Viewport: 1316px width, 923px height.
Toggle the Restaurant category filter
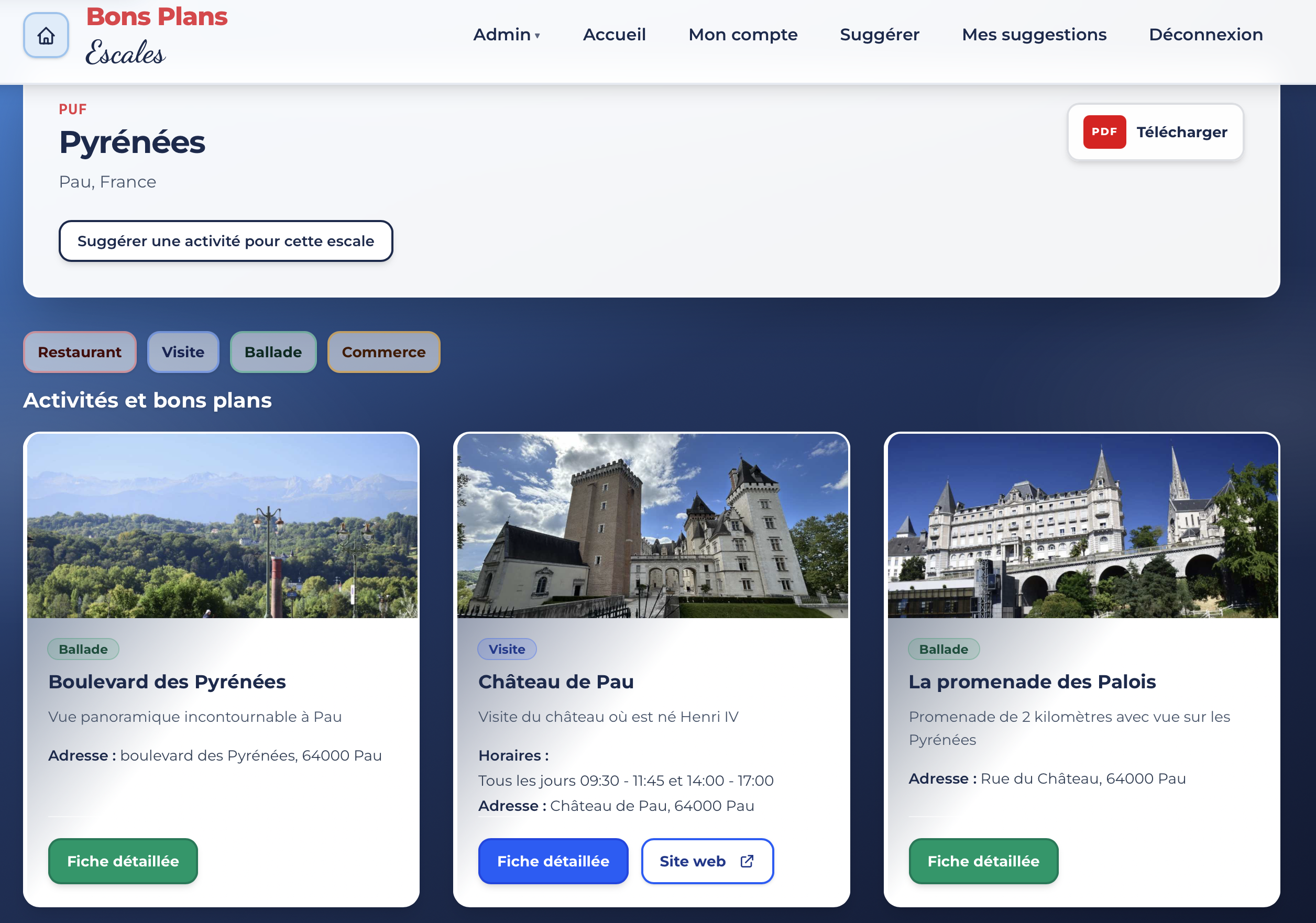[x=79, y=352]
